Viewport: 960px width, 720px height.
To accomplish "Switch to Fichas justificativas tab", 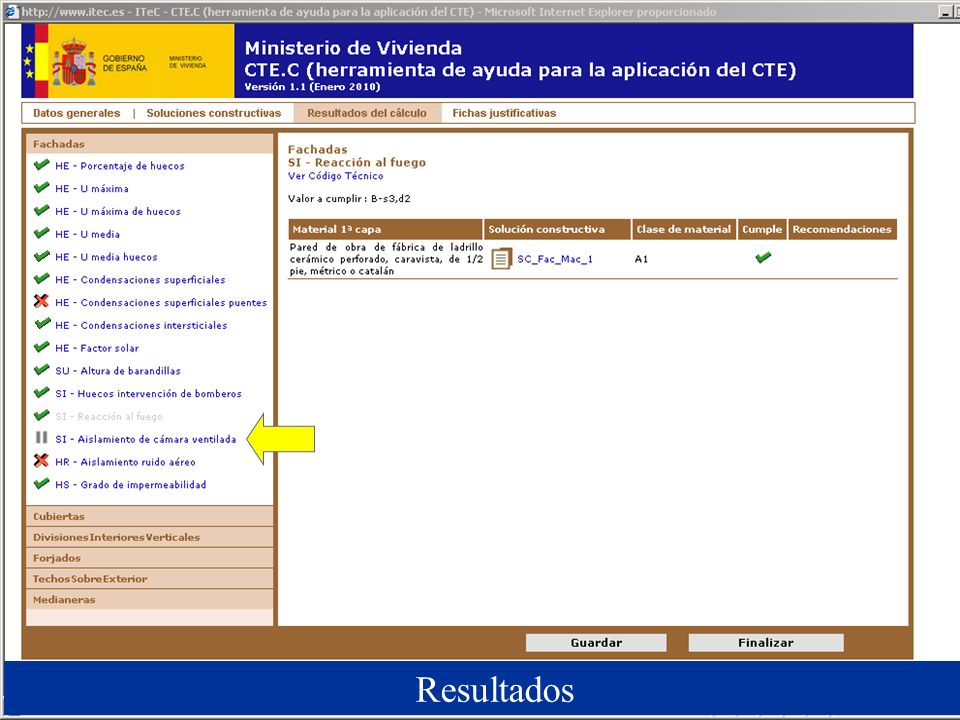I will [x=504, y=113].
